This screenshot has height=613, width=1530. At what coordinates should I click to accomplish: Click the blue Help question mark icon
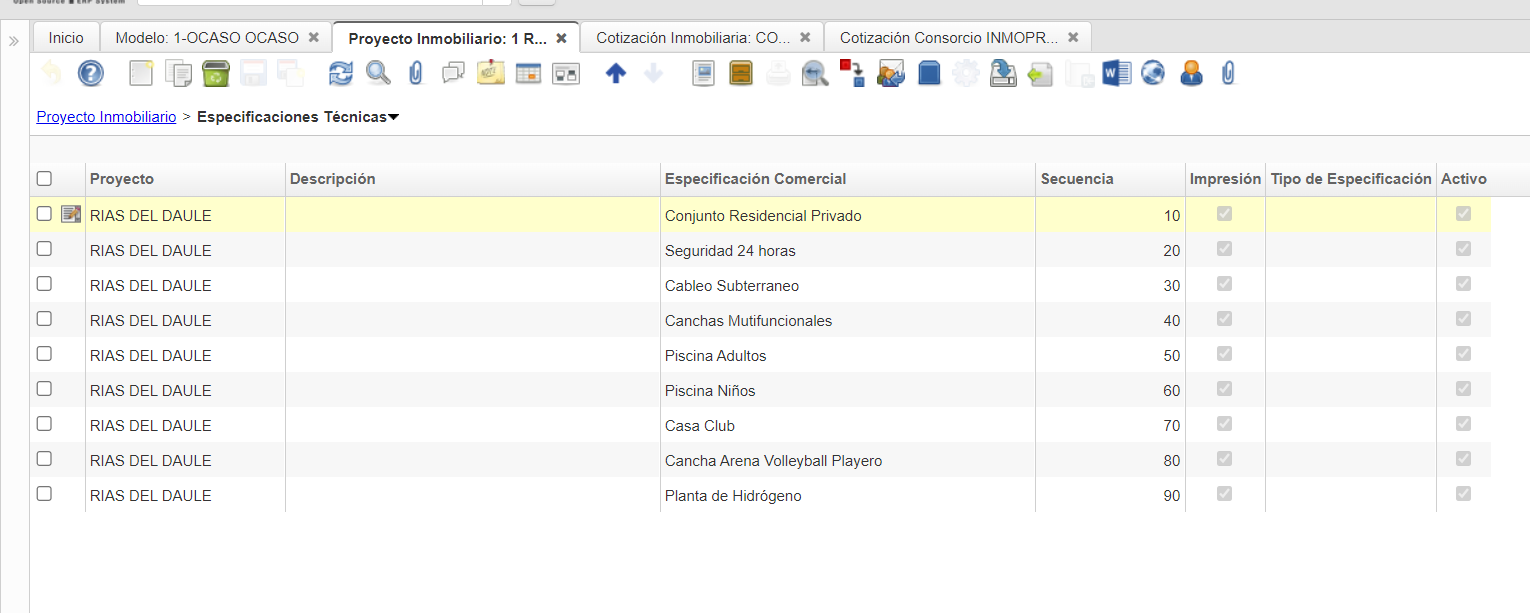[x=91, y=73]
